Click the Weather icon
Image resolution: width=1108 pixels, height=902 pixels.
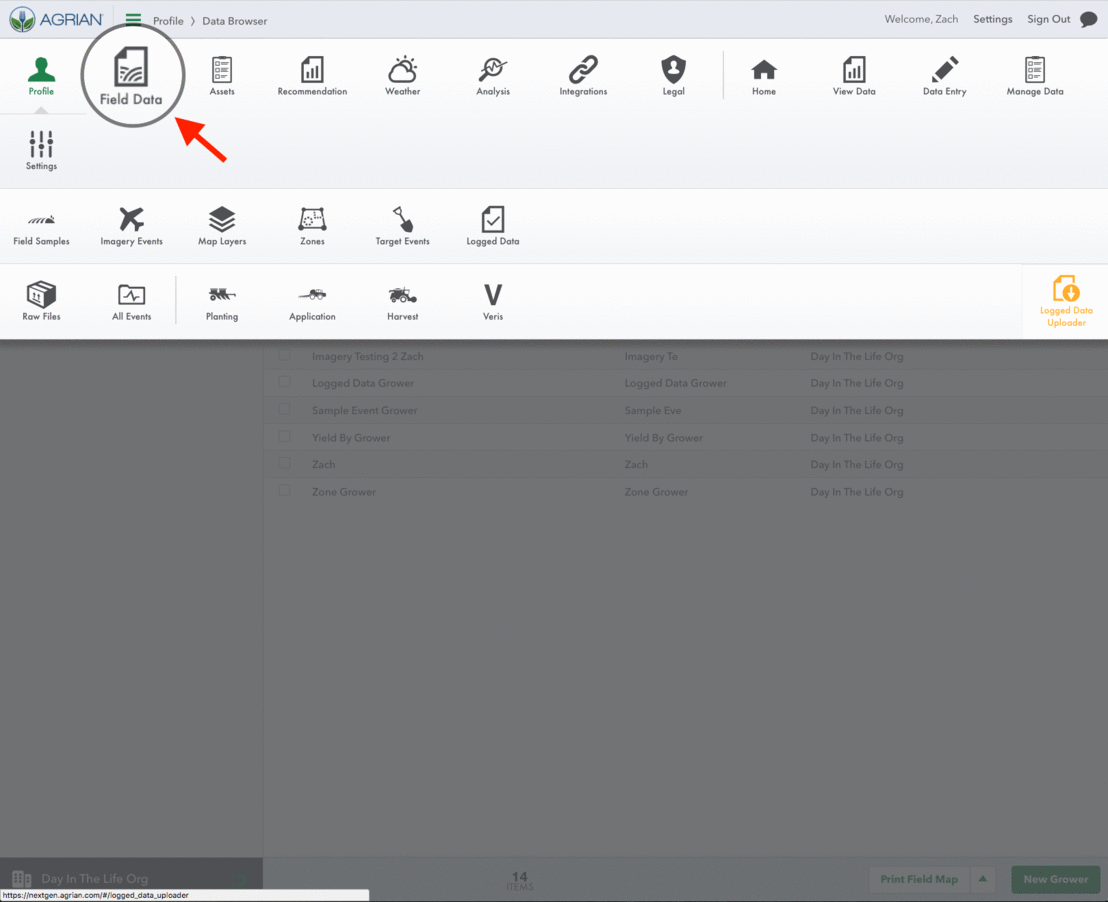(x=402, y=76)
